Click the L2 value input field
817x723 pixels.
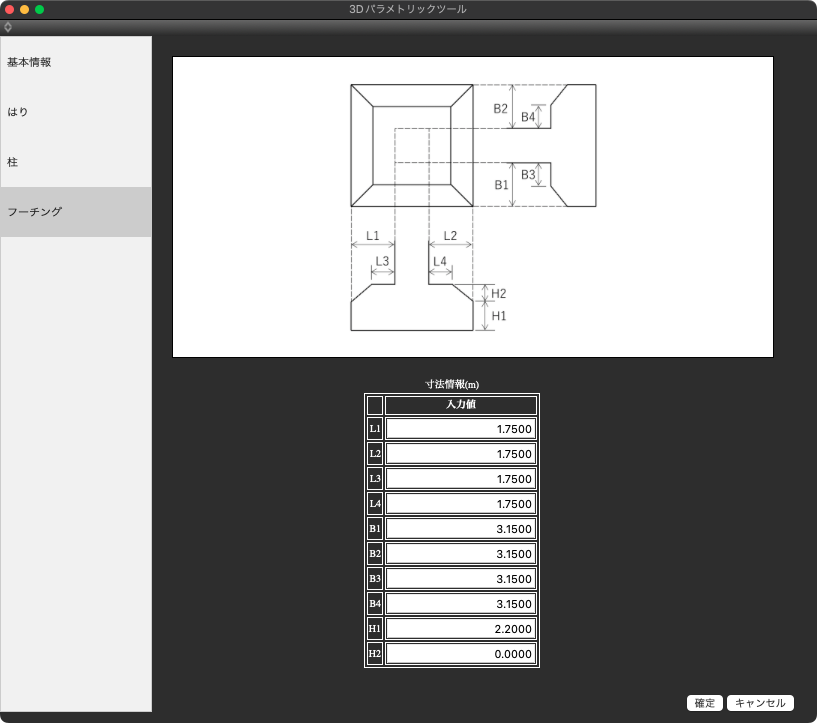pos(461,454)
